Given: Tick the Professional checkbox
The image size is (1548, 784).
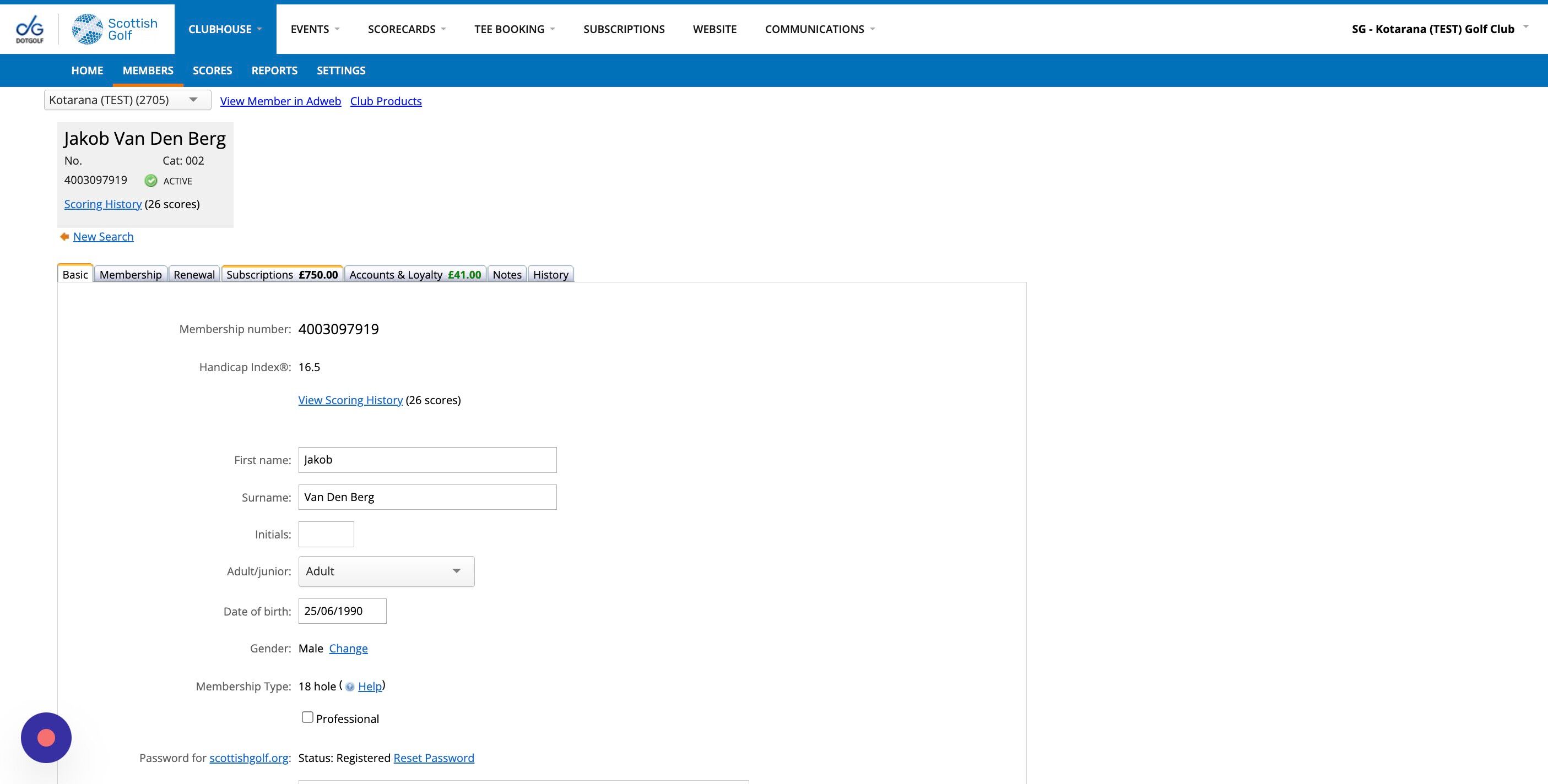Looking at the screenshot, I should [x=307, y=717].
